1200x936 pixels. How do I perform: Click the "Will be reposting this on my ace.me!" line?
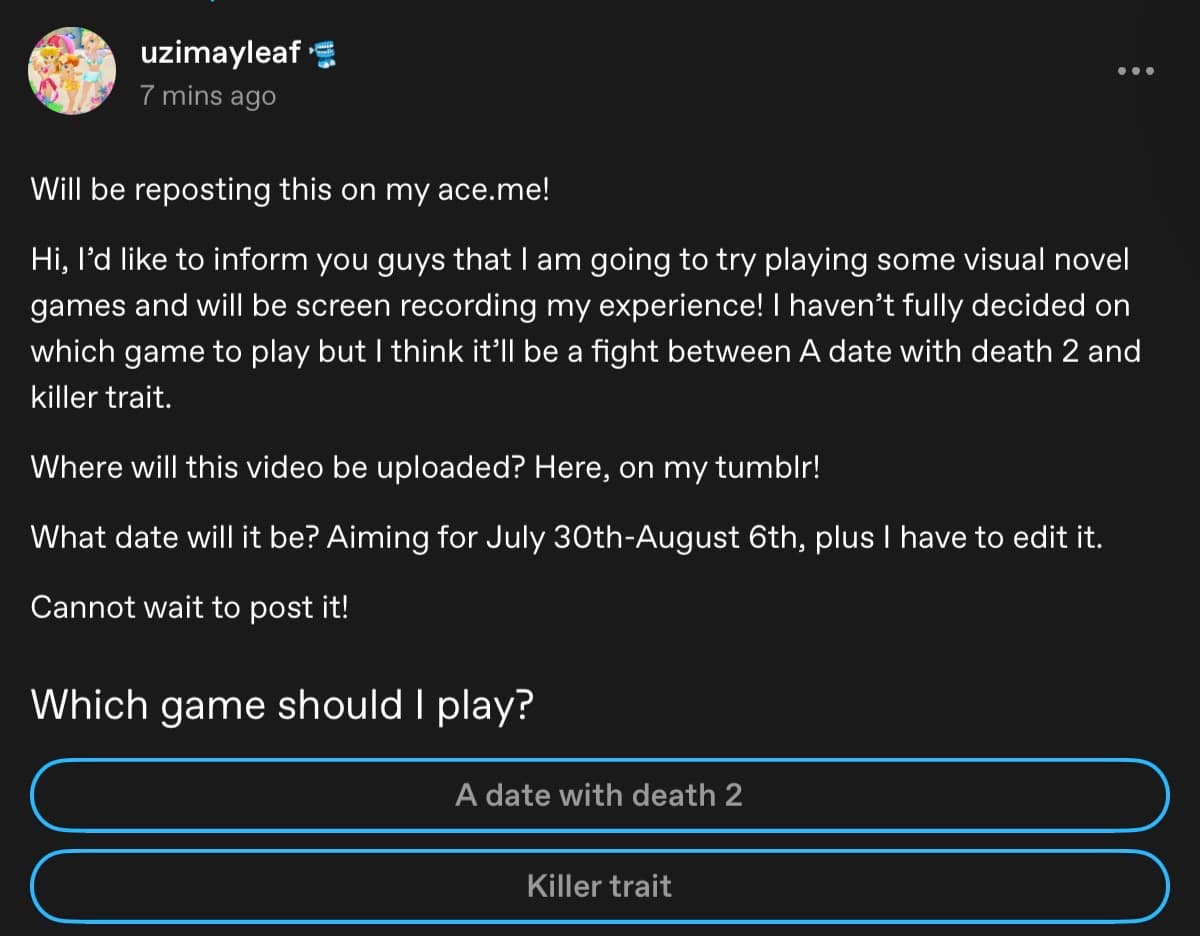[290, 190]
